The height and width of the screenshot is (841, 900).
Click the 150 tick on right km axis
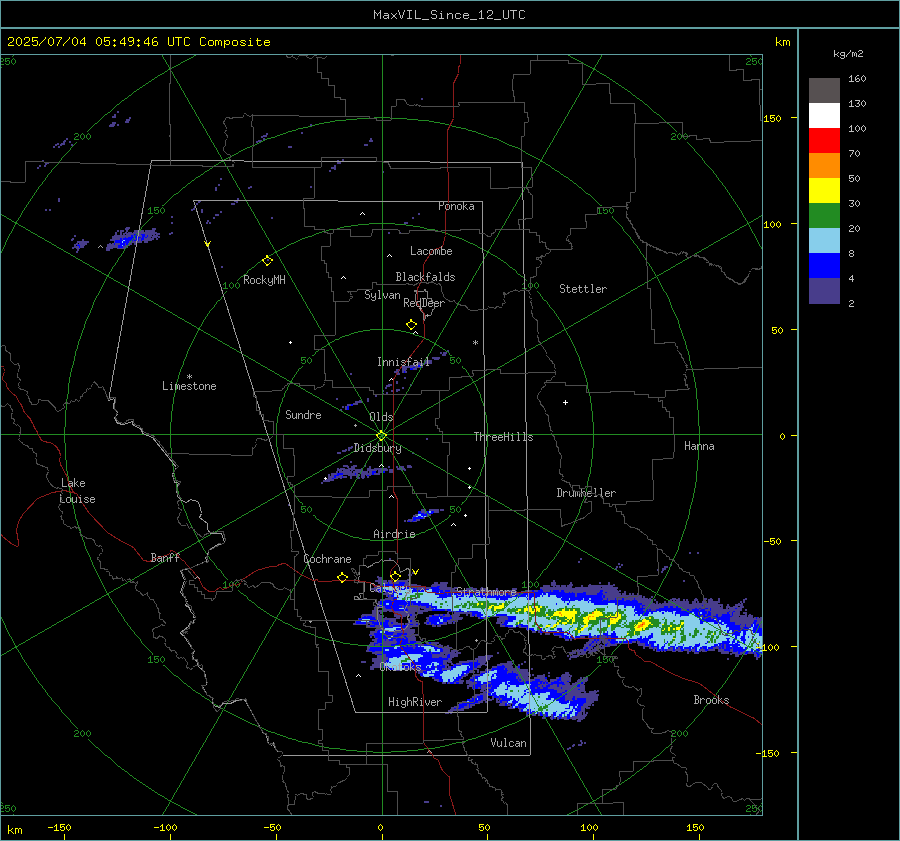coord(772,118)
